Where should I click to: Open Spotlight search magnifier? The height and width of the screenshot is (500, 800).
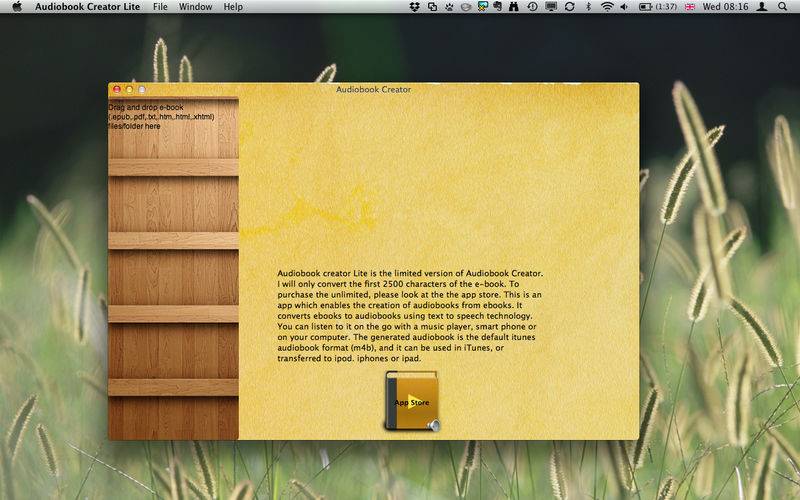[x=783, y=7]
